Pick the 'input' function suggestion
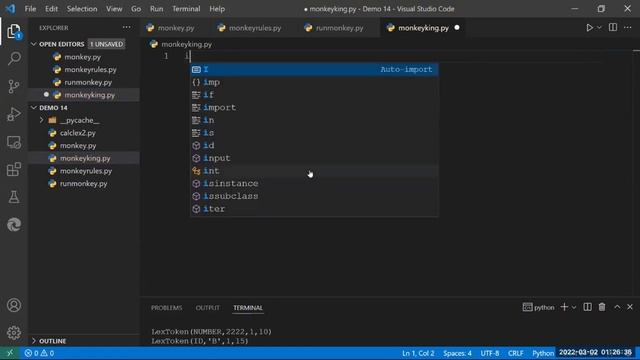Image resolution: width=640 pixels, height=360 pixels. click(314, 158)
